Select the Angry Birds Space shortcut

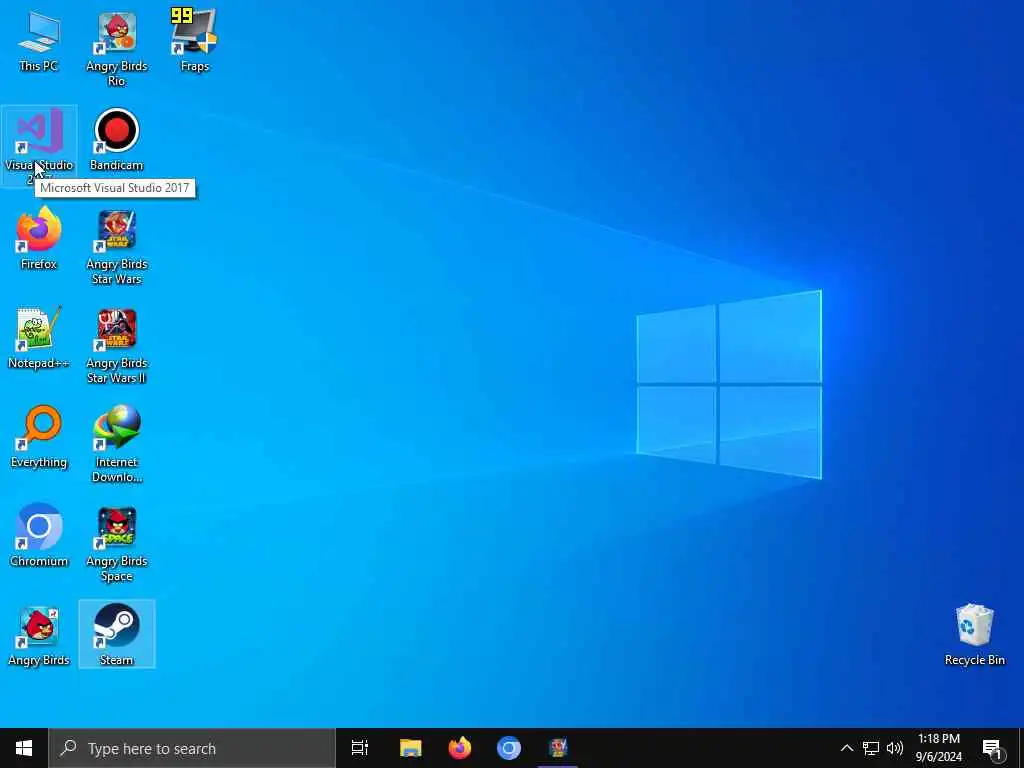tap(117, 544)
